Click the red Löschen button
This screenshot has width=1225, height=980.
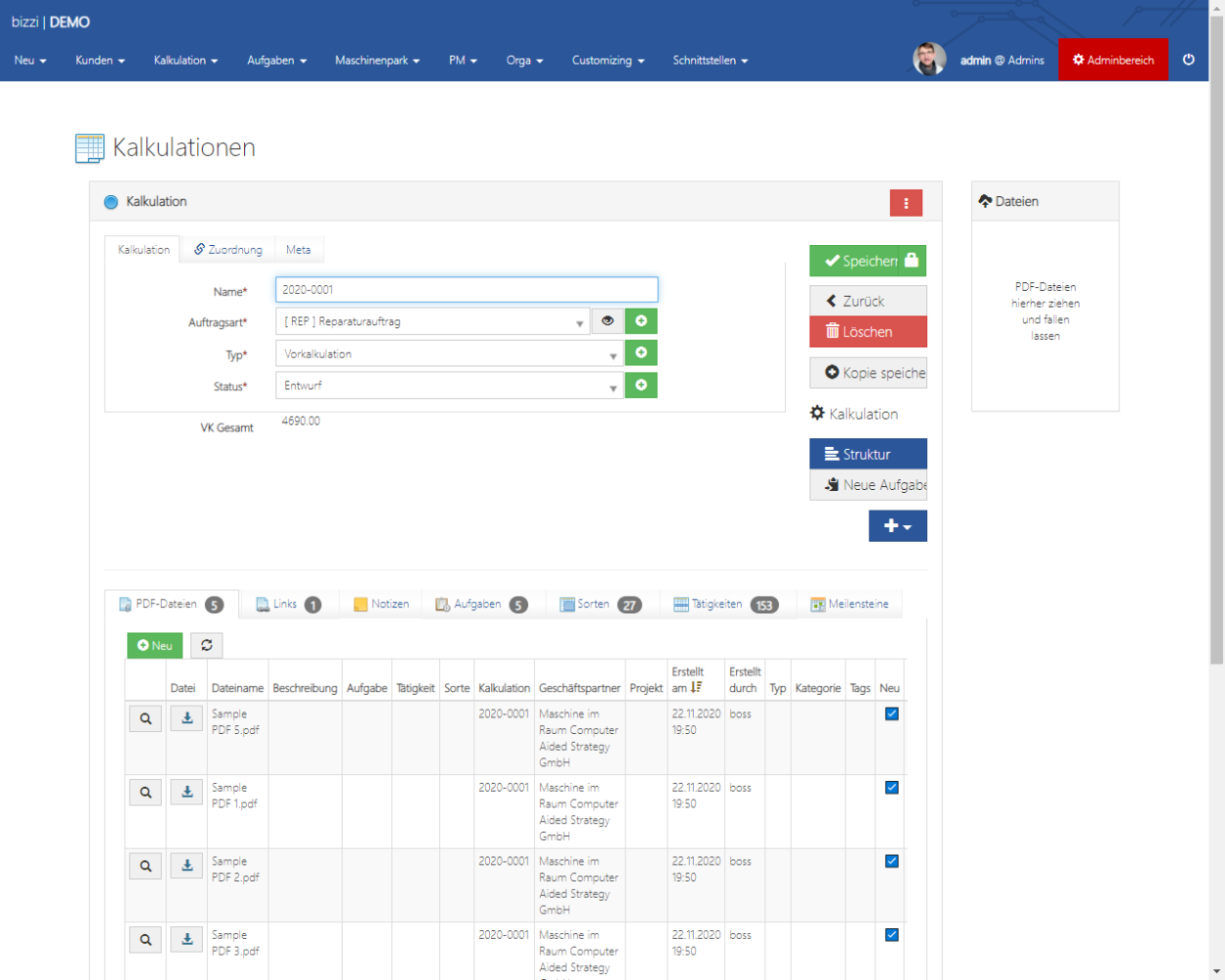(x=868, y=331)
